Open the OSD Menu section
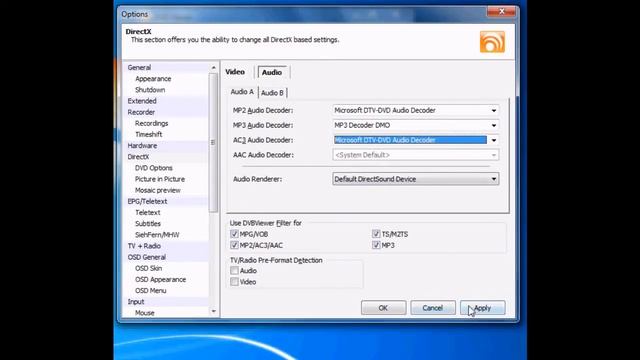Screen dimensions: 640x360 151,291
